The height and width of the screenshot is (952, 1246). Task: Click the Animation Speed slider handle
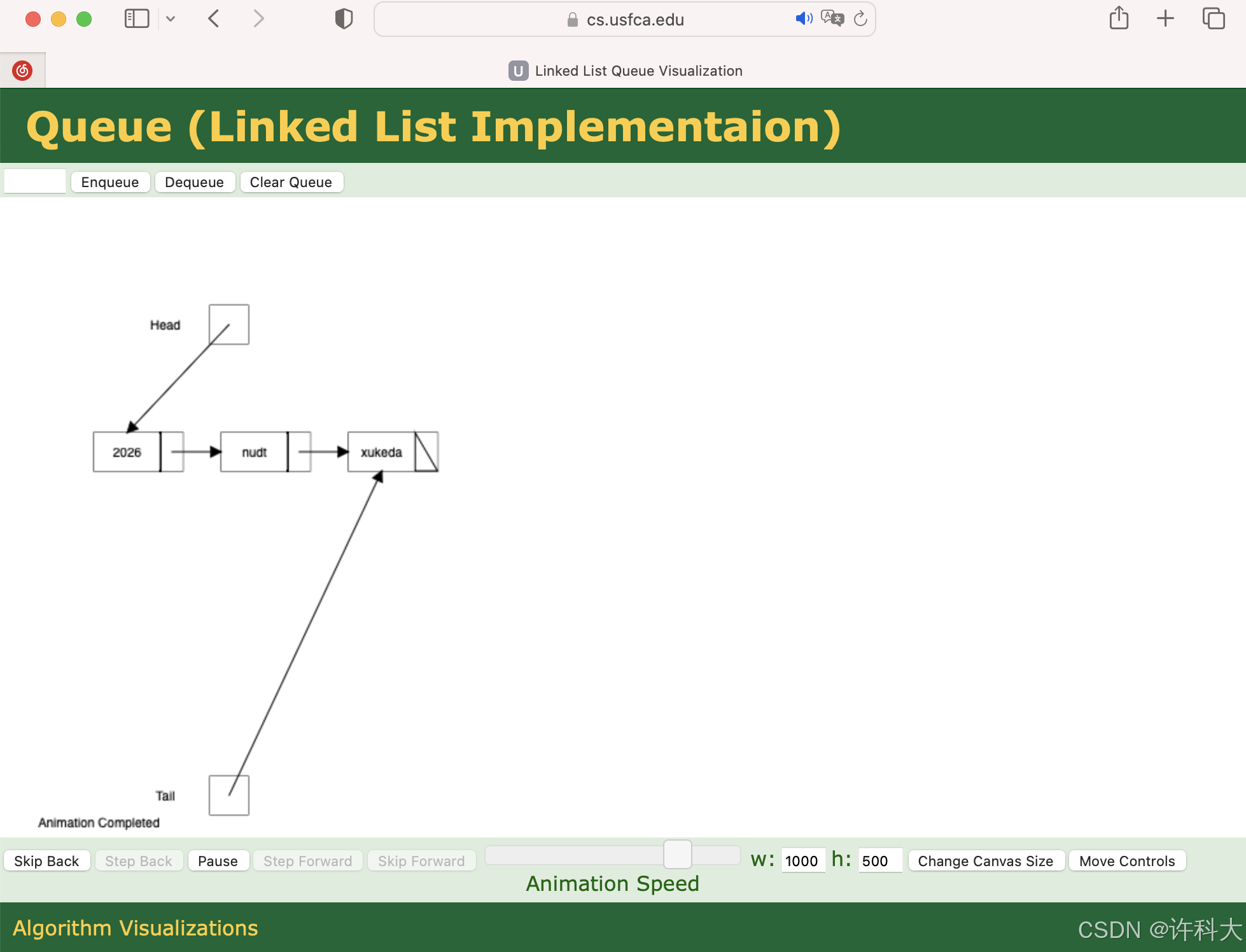tap(678, 854)
